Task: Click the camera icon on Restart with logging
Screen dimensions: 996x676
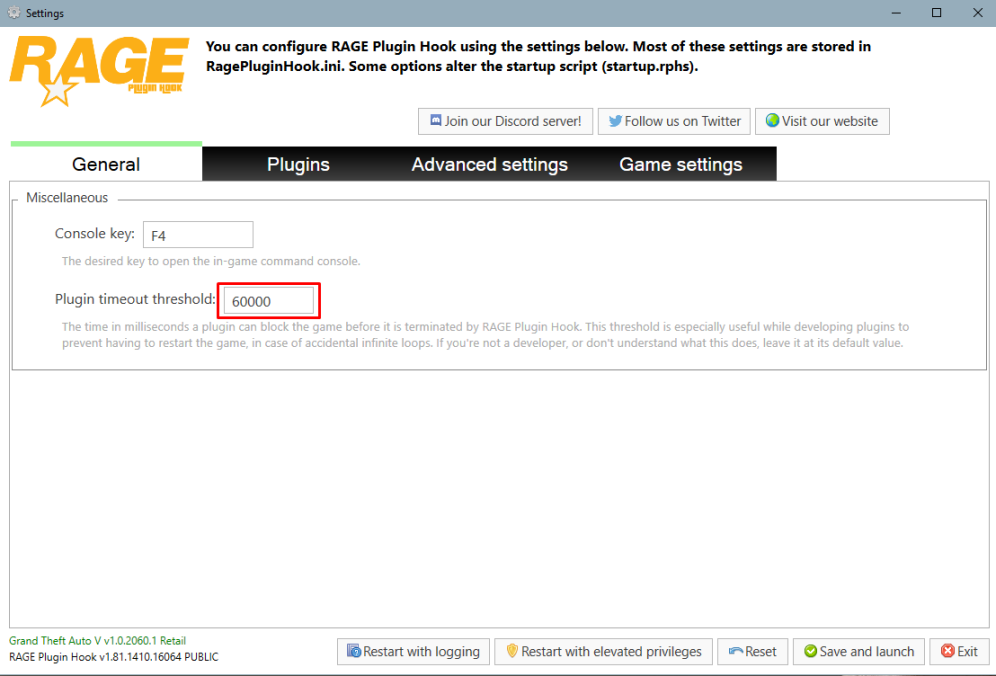Action: 354,651
